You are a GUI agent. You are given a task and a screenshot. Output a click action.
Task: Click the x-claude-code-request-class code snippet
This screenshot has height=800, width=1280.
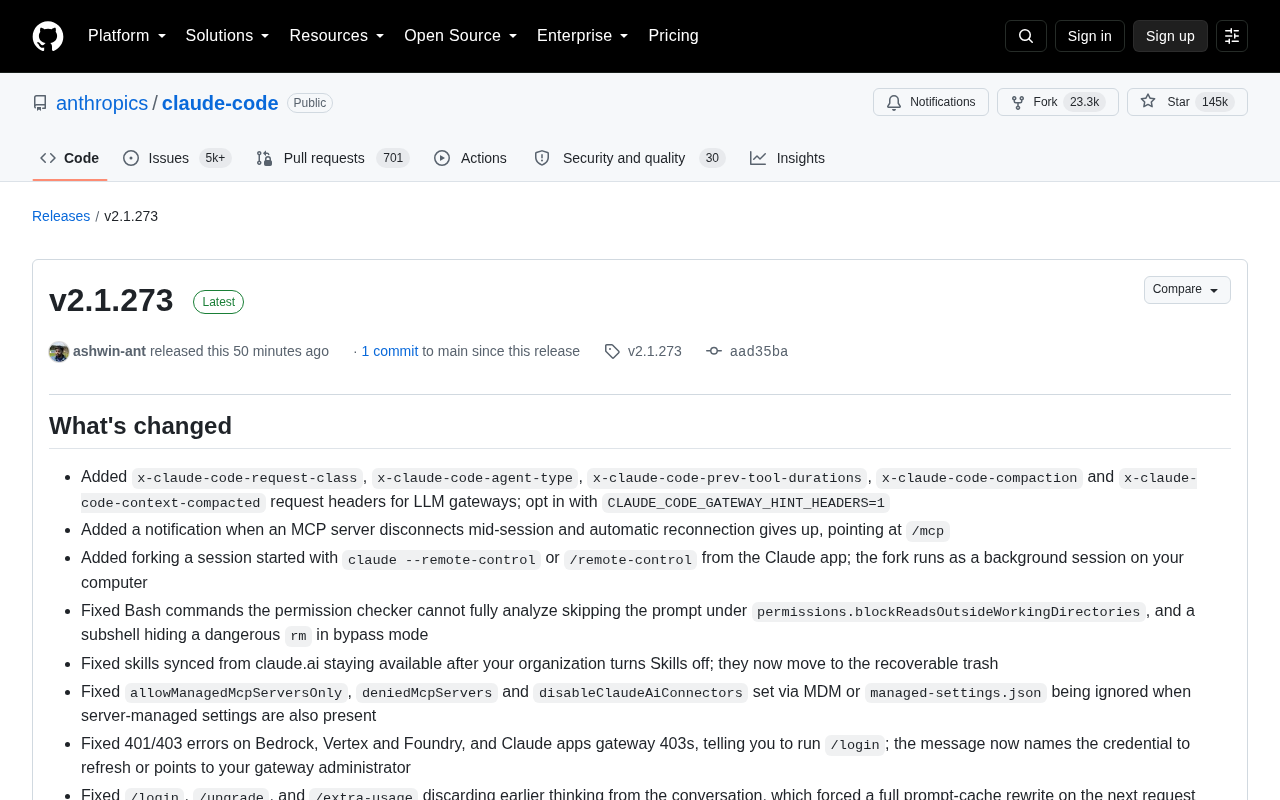(x=247, y=478)
